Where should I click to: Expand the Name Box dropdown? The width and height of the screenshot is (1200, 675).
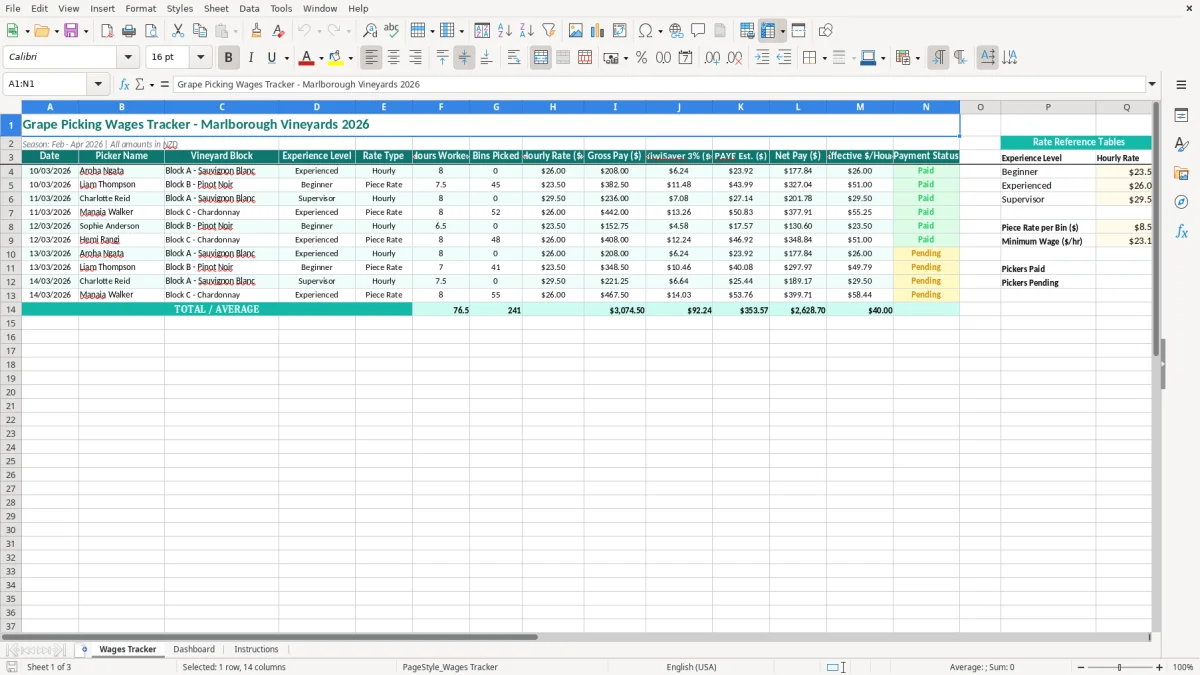point(98,84)
